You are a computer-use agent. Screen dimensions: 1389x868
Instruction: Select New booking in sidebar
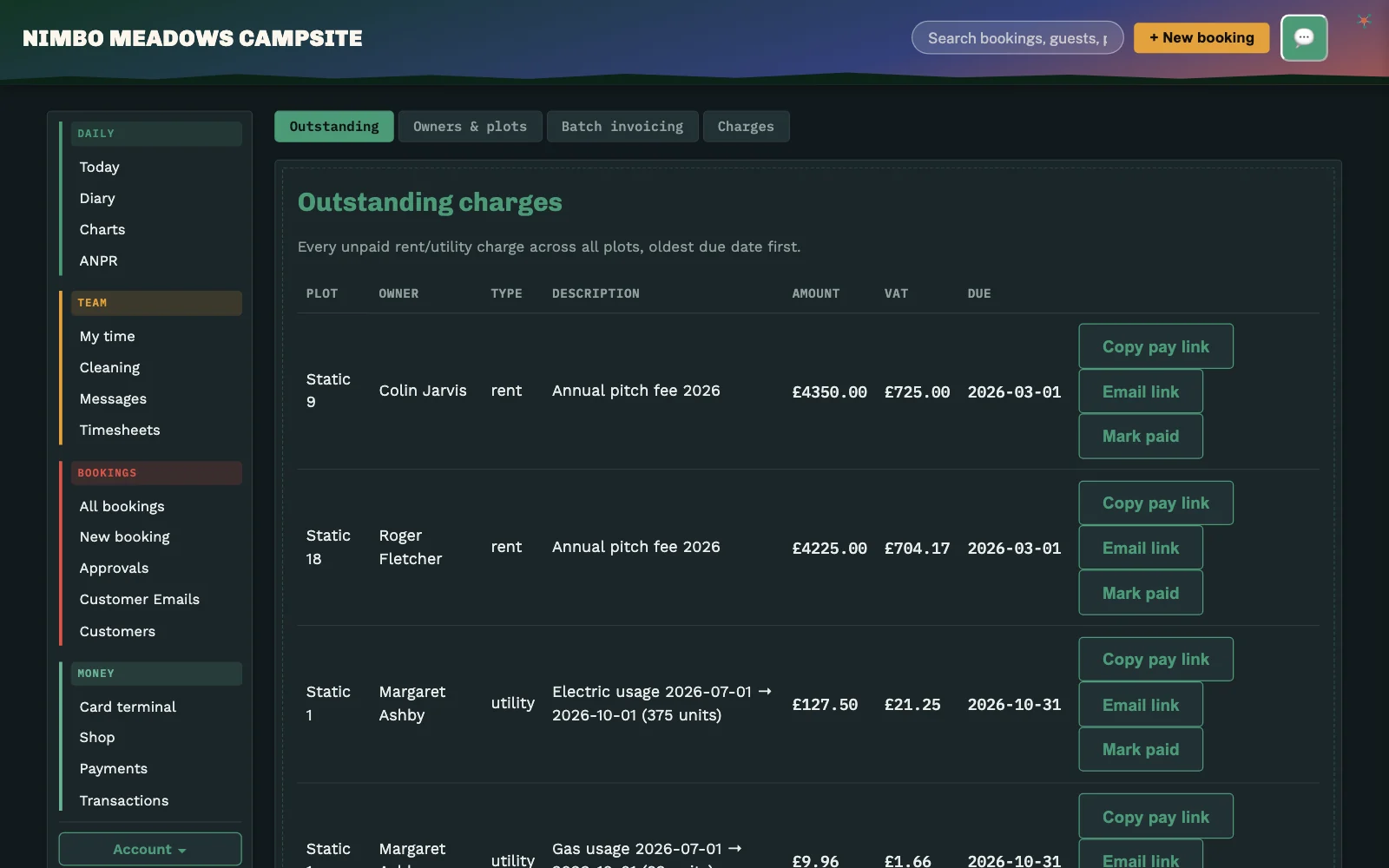click(124, 536)
